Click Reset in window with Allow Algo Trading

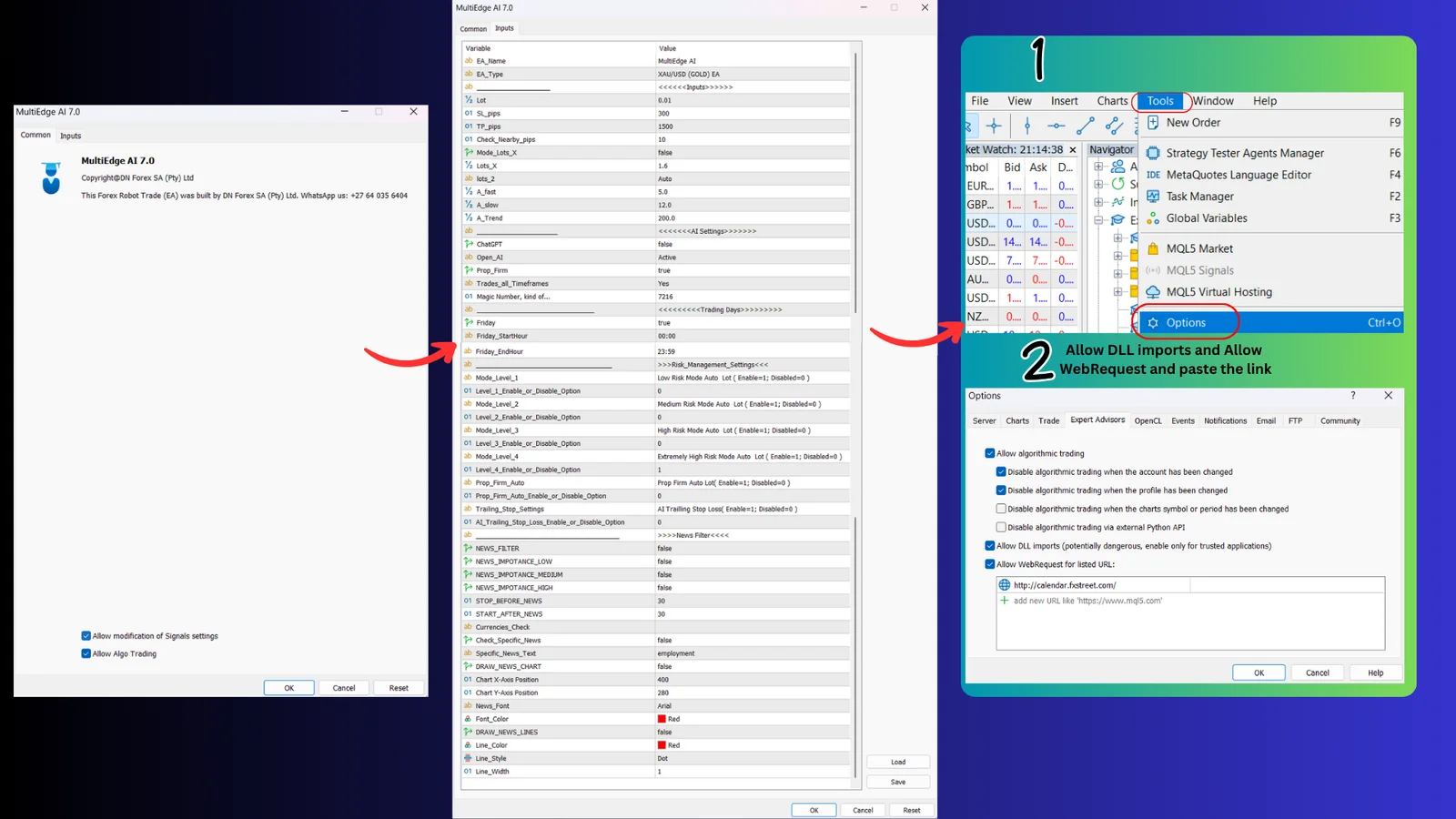[399, 688]
